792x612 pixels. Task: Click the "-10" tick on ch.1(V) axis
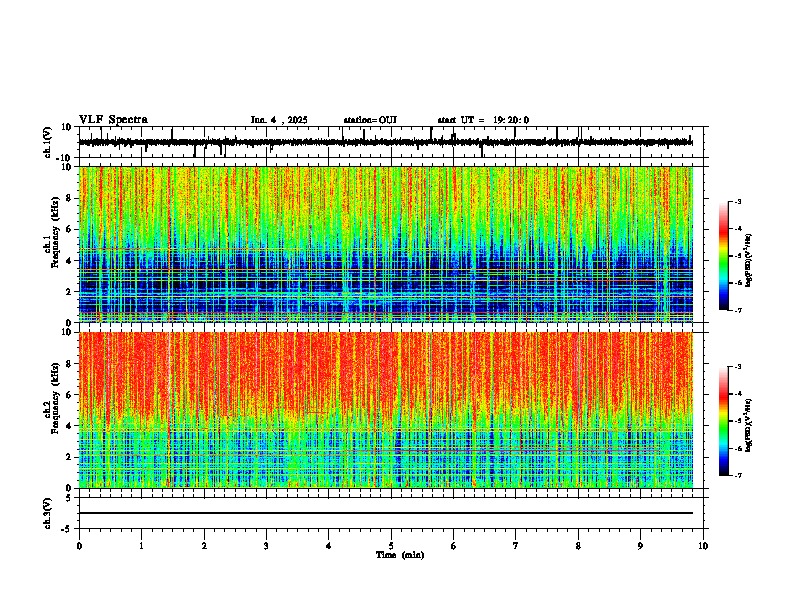(x=65, y=158)
